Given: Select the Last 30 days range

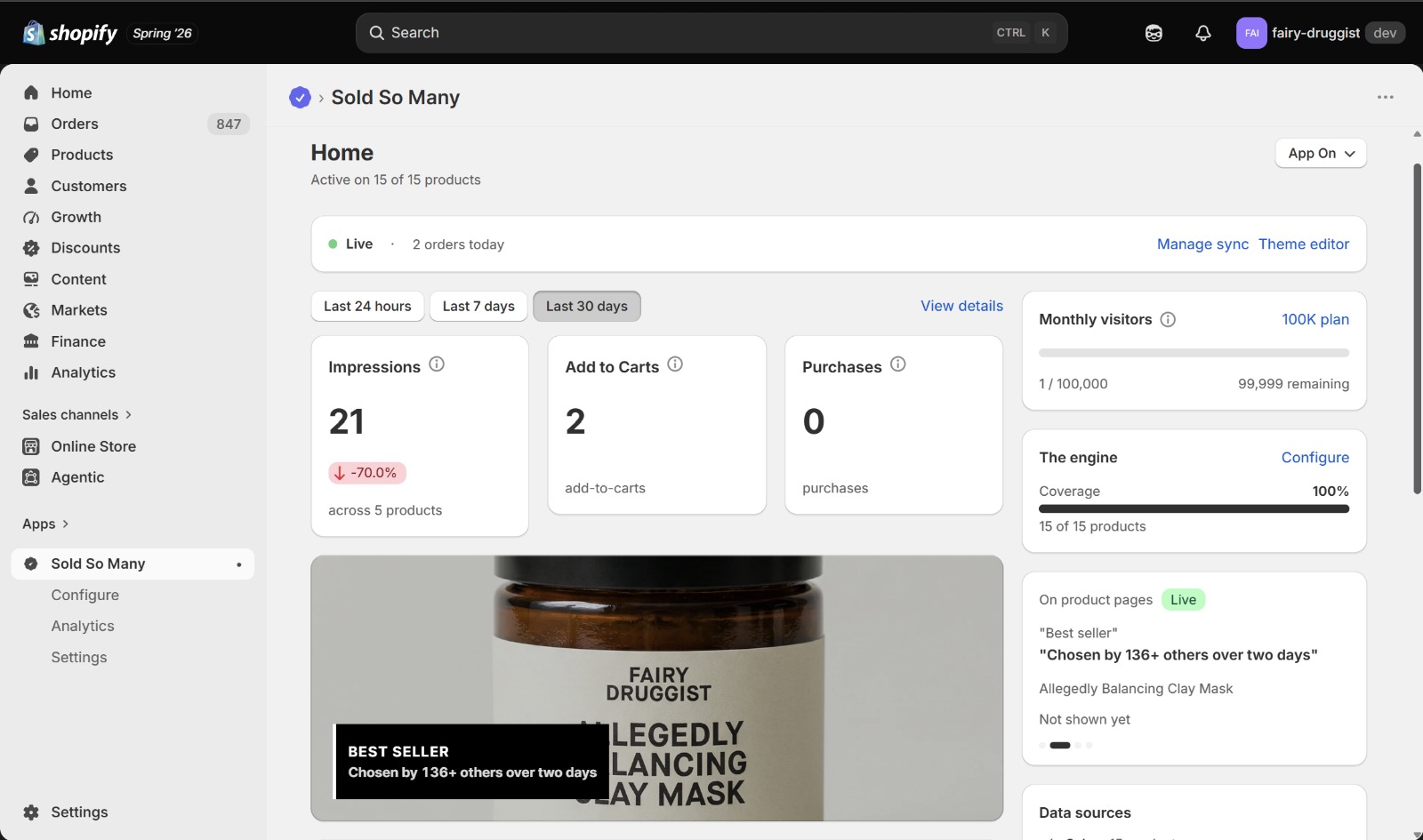Looking at the screenshot, I should click(587, 306).
